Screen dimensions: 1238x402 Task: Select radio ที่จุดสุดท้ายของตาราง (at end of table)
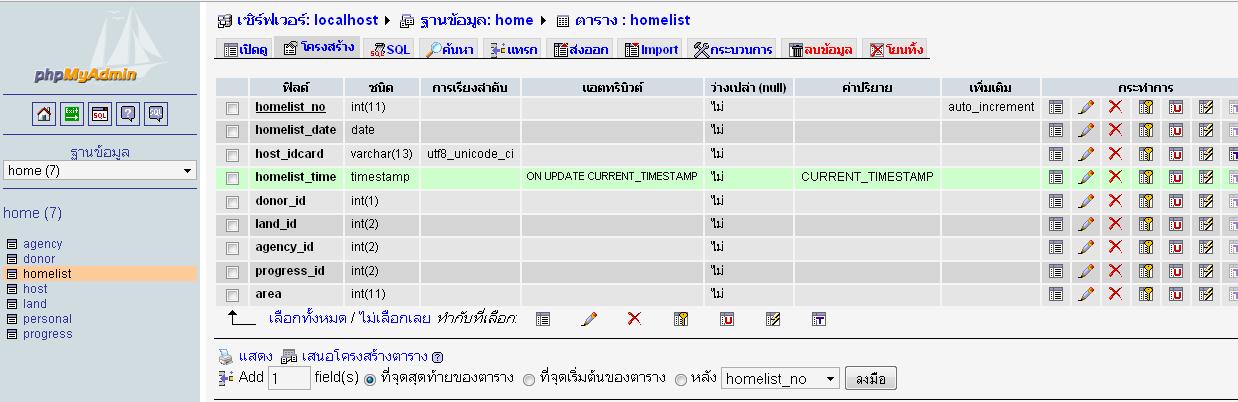click(370, 379)
